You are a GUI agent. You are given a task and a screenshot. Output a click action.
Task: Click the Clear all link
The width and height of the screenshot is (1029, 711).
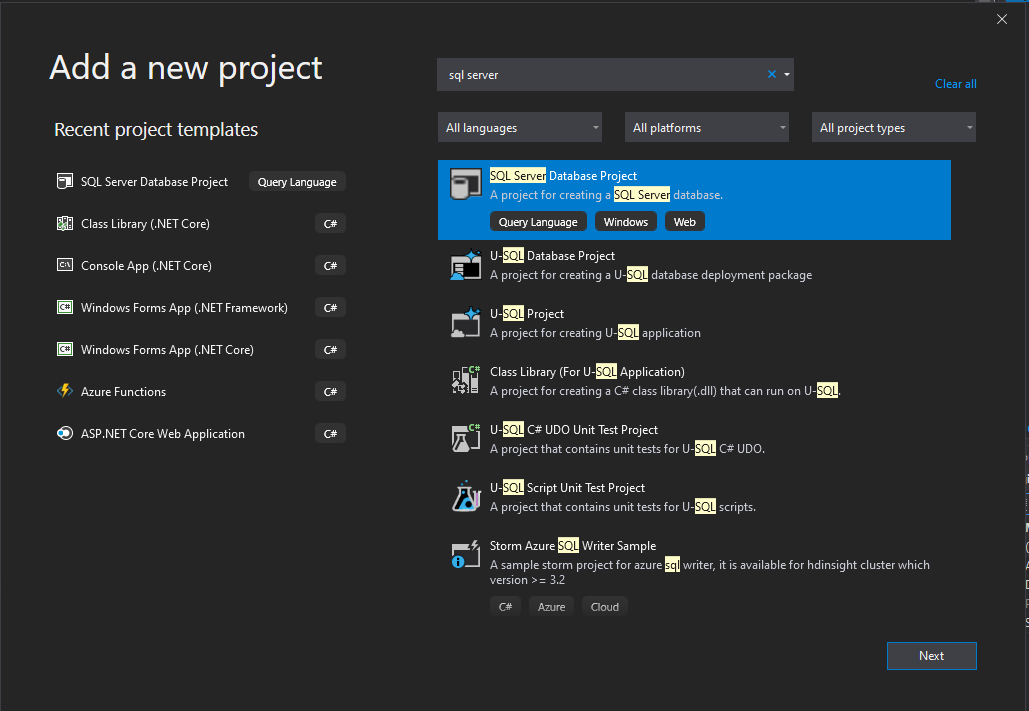point(955,83)
